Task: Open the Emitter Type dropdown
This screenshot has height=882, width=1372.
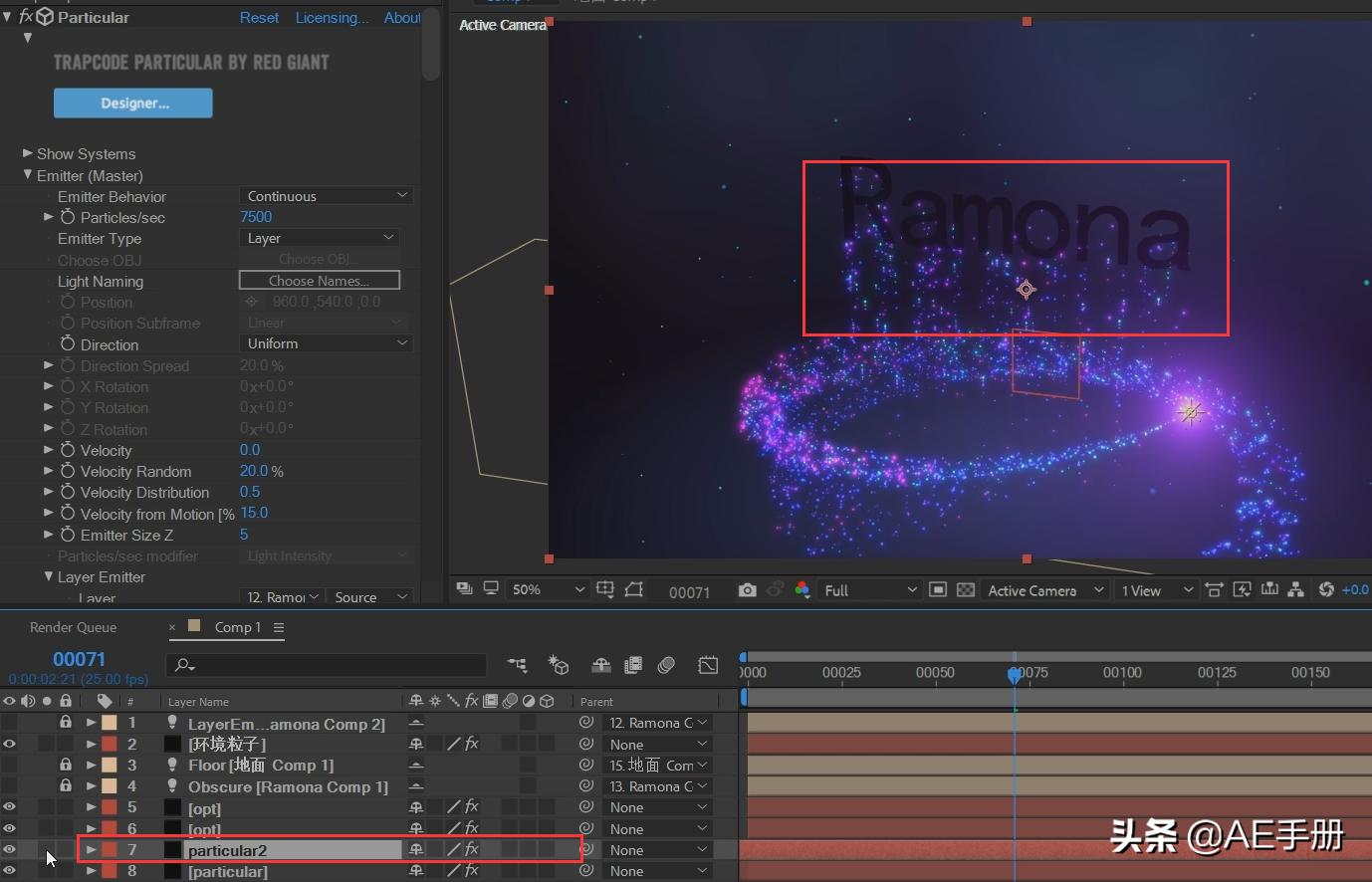Action: 321,238
